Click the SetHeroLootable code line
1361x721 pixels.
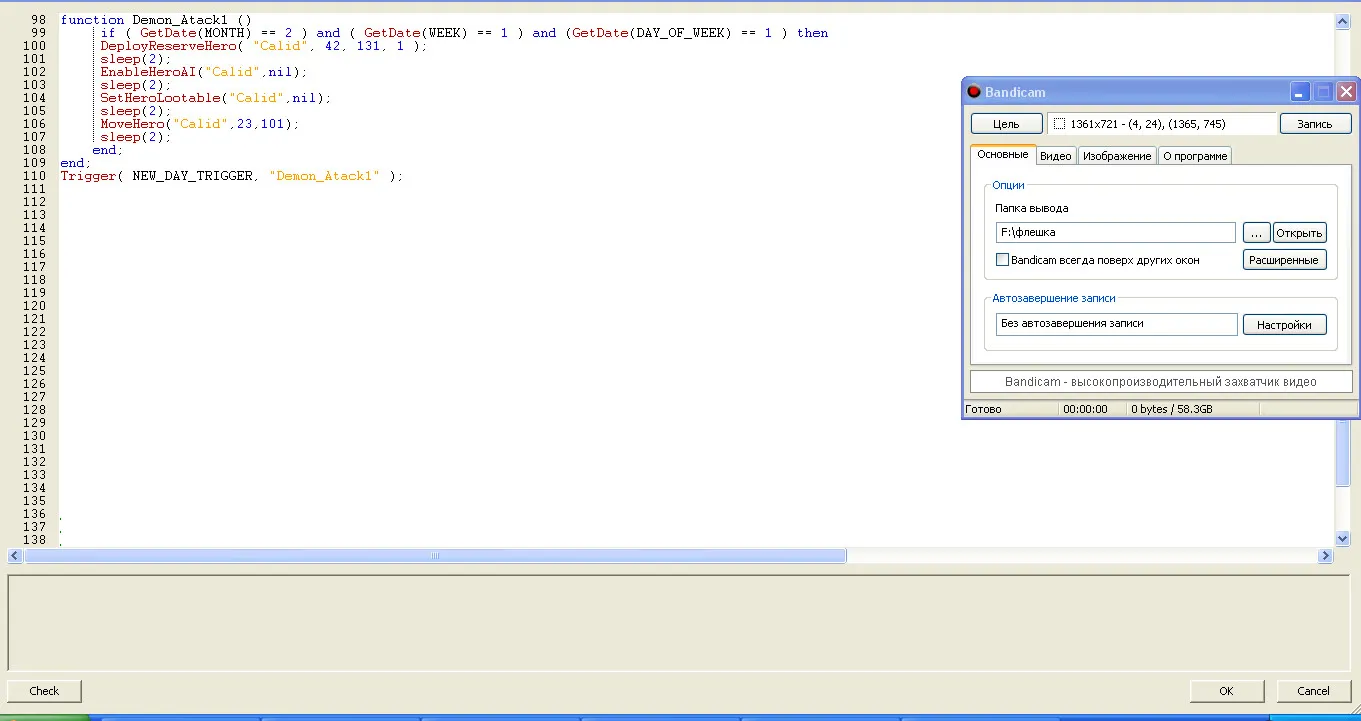coord(216,98)
